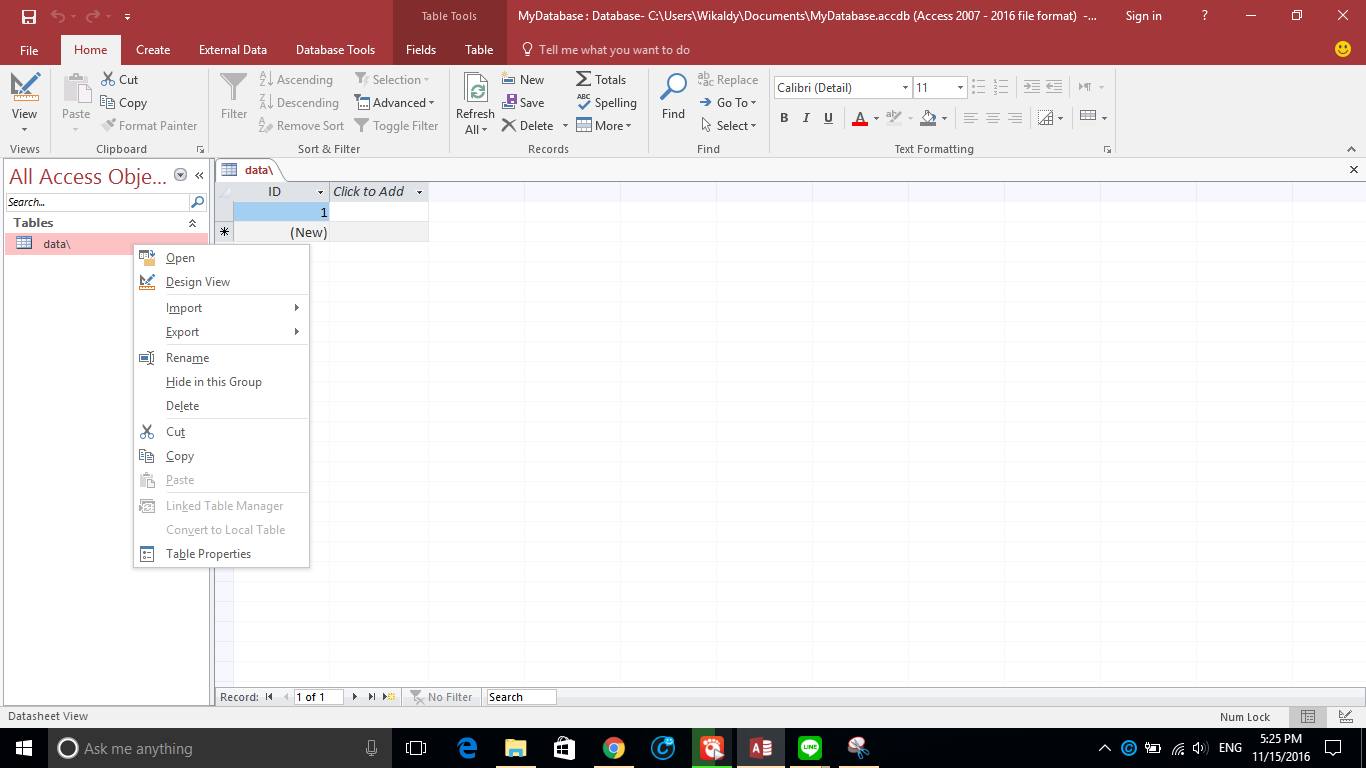Align text to the left
Screen dimensions: 1366x768
970,118
